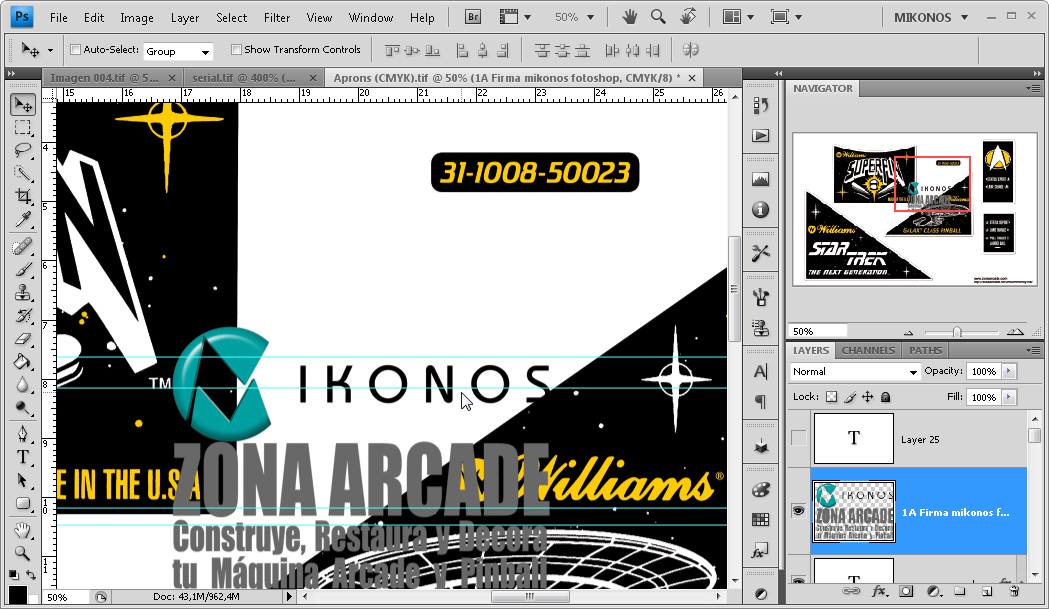Activate the Zoom tool in toolbox
Image resolution: width=1049 pixels, height=609 pixels.
(x=22, y=552)
